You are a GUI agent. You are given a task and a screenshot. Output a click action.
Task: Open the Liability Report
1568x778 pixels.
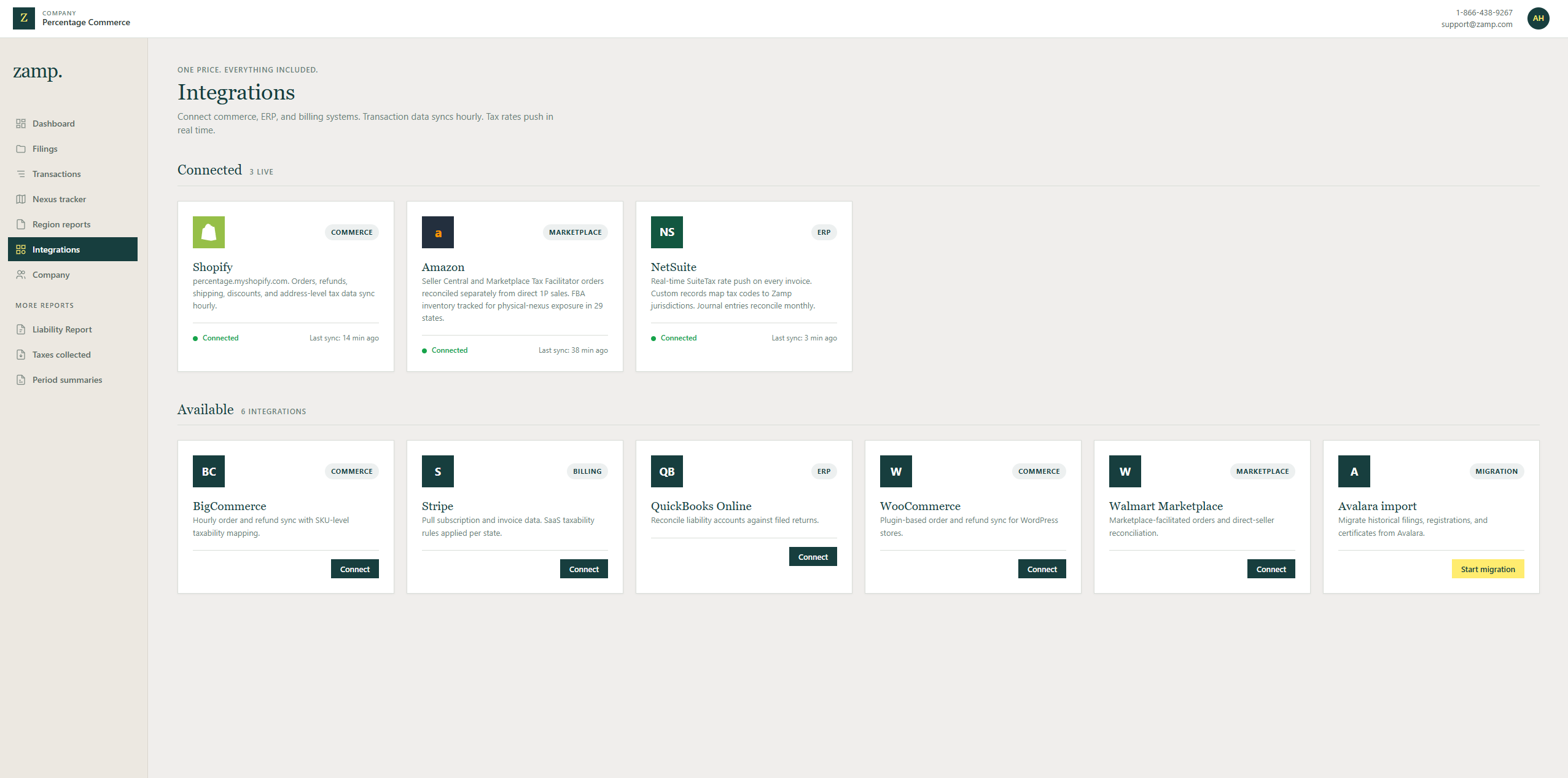point(62,329)
